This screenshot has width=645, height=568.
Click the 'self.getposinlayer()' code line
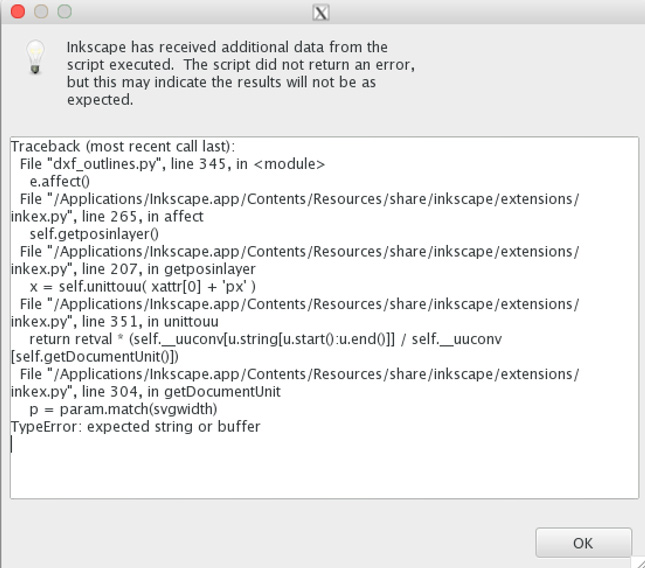[94, 234]
